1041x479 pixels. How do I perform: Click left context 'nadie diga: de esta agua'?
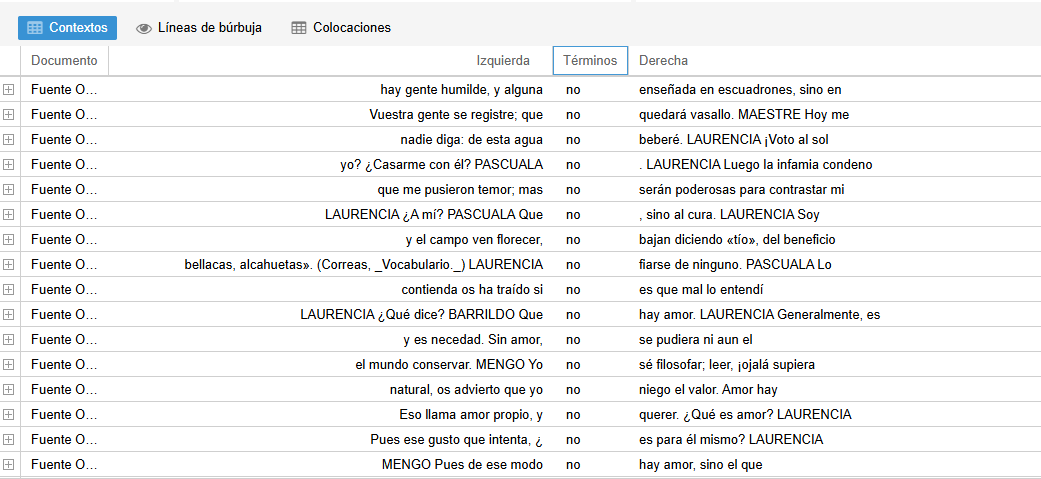point(471,140)
